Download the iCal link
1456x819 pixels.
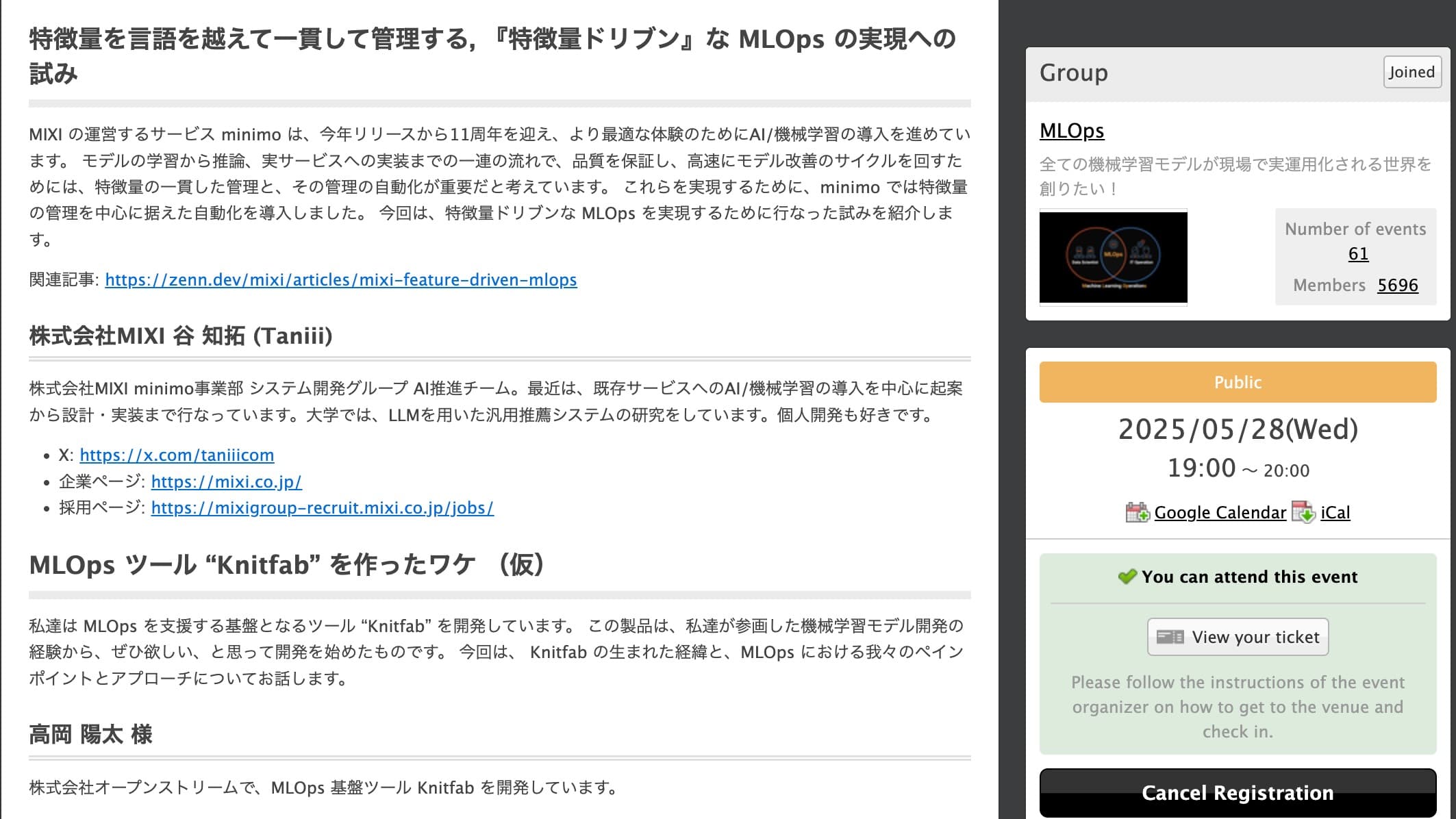(1335, 512)
